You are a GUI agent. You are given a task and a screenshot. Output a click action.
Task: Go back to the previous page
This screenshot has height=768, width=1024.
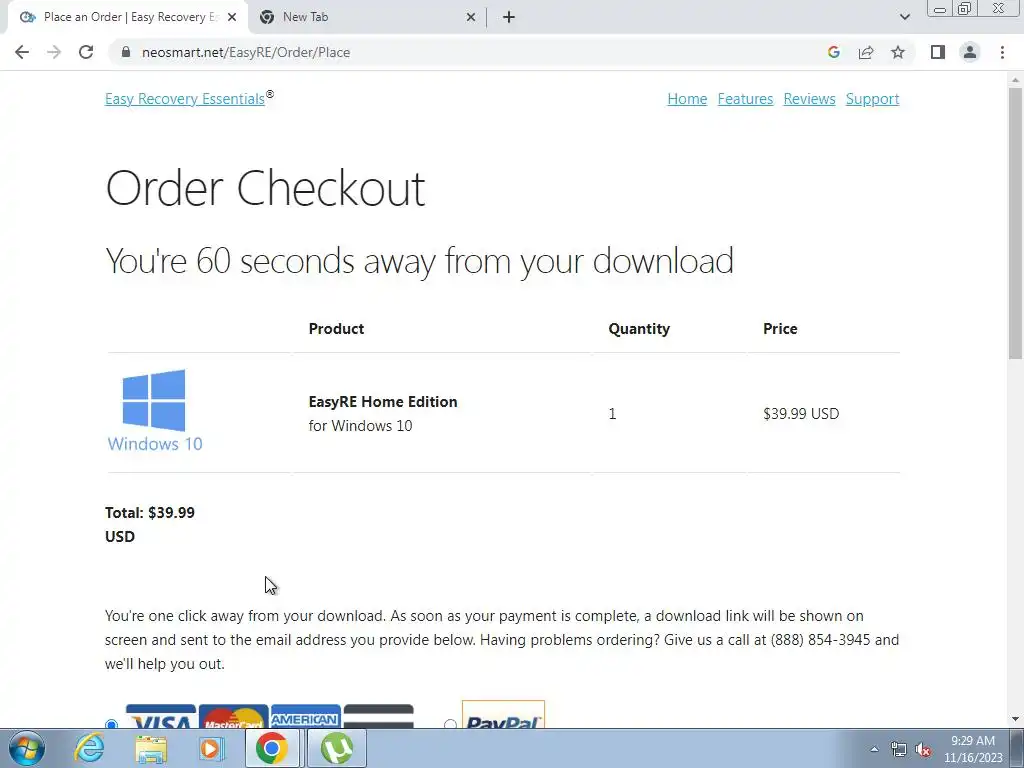22,52
